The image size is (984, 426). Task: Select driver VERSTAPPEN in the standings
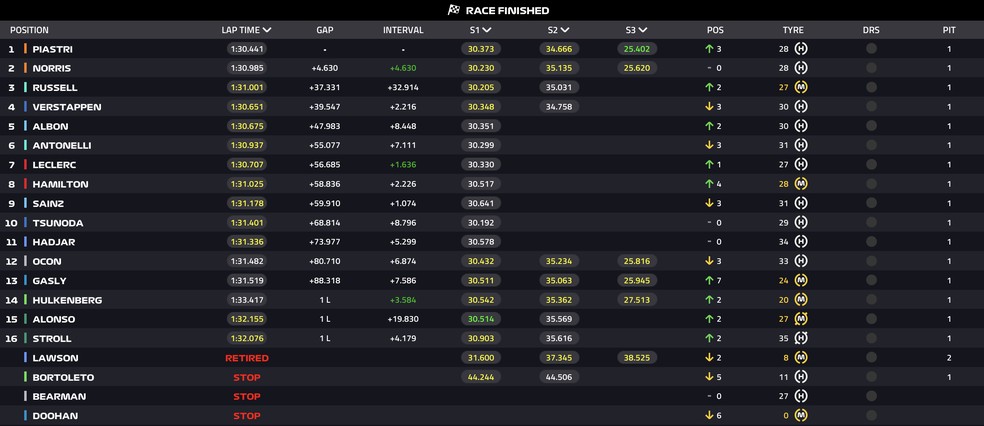pos(67,107)
